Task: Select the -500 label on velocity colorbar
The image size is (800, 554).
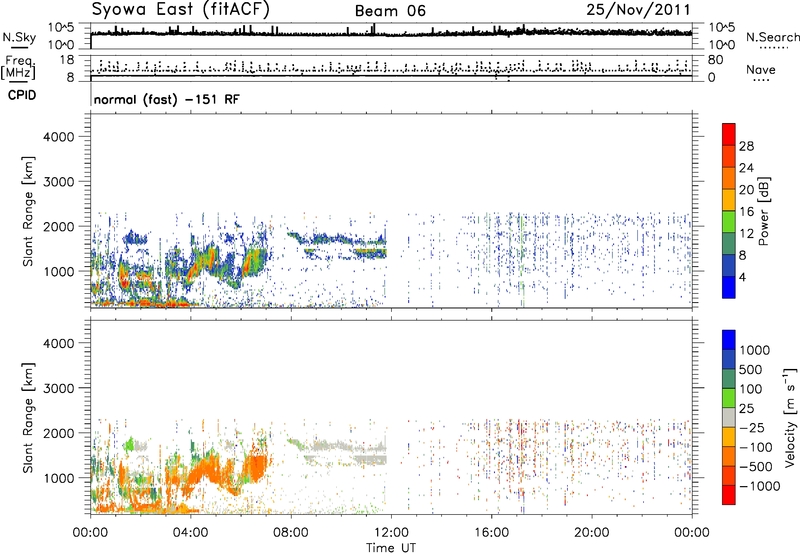Action: 756,467
